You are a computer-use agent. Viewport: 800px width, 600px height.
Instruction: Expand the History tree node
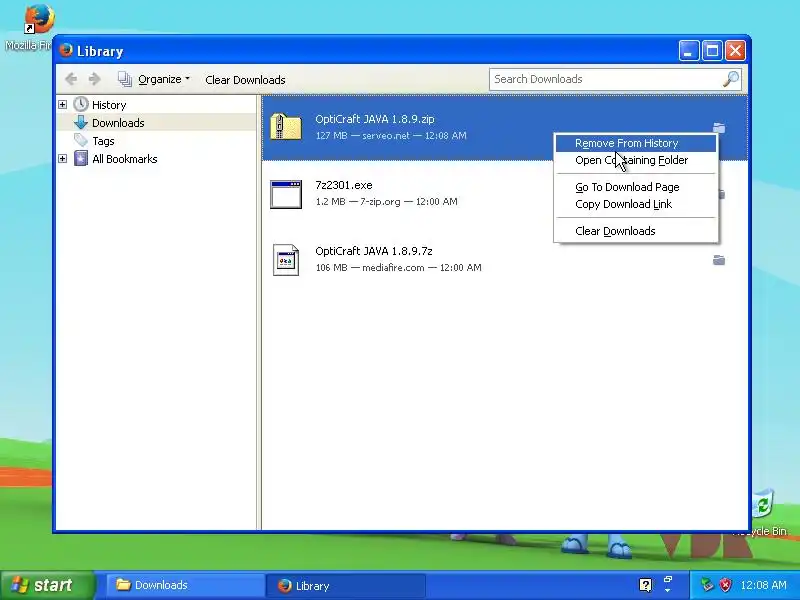click(62, 105)
